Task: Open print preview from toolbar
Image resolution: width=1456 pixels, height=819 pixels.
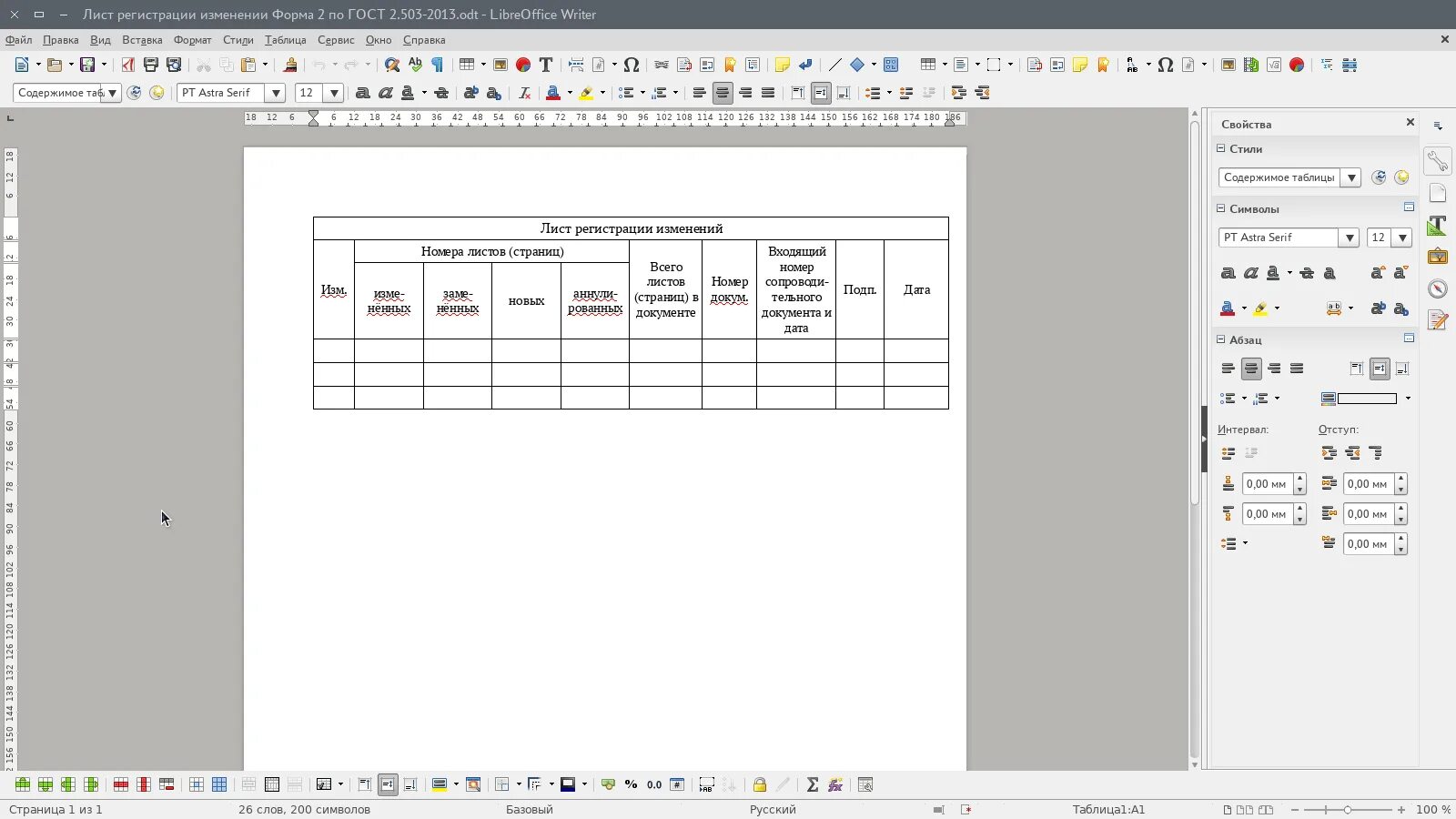Action: pos(174,65)
